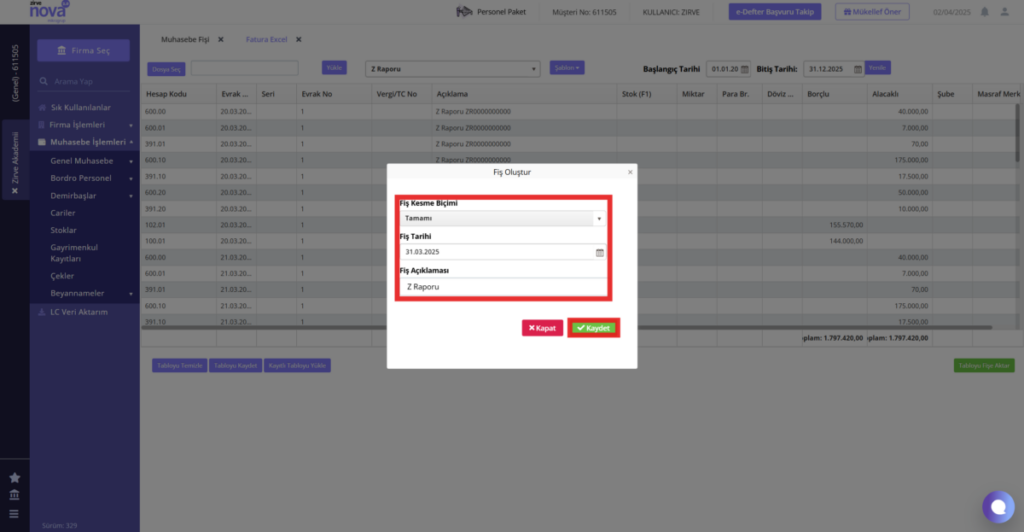Expand the Fiş Kesme Biçimi dropdown
Viewport: 1024px width, 532px height.
click(502, 219)
